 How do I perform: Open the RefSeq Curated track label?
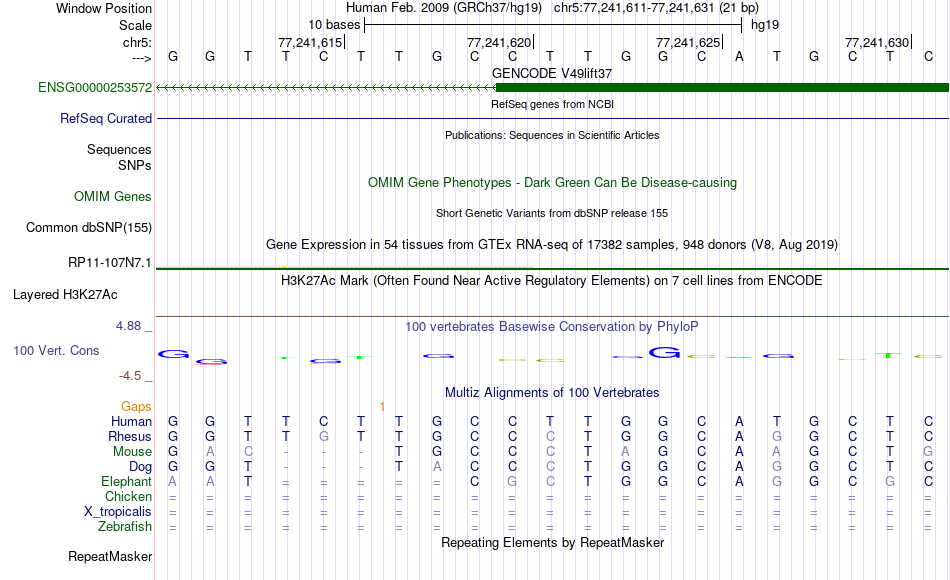click(105, 118)
